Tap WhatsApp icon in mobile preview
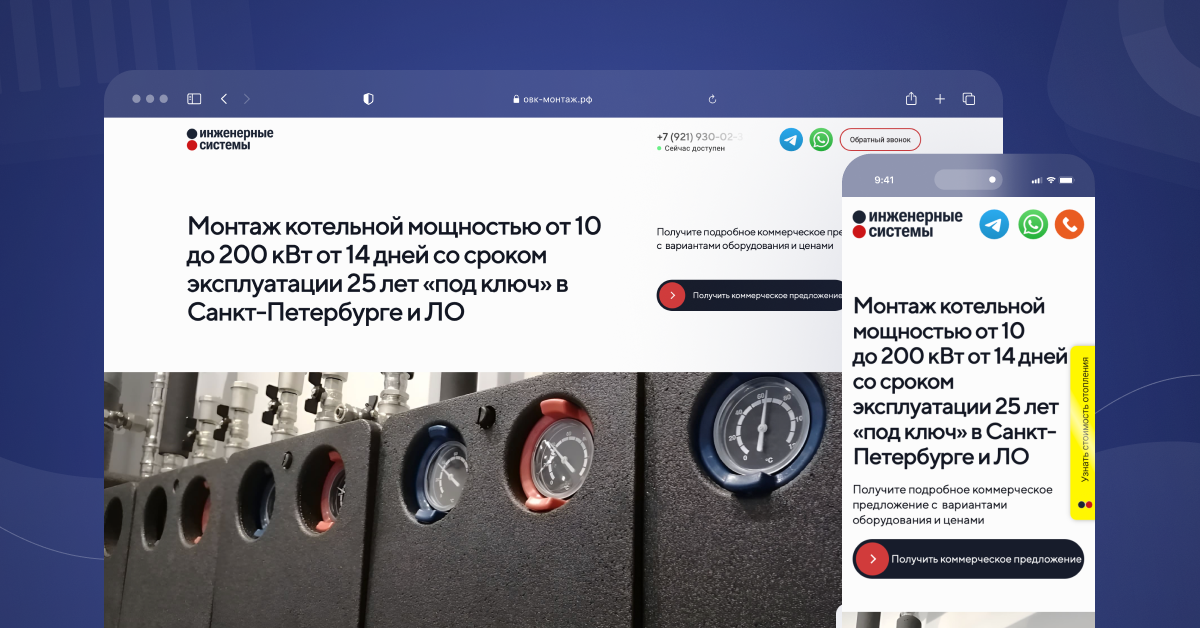The height and width of the screenshot is (628, 1200). pos(1032,224)
